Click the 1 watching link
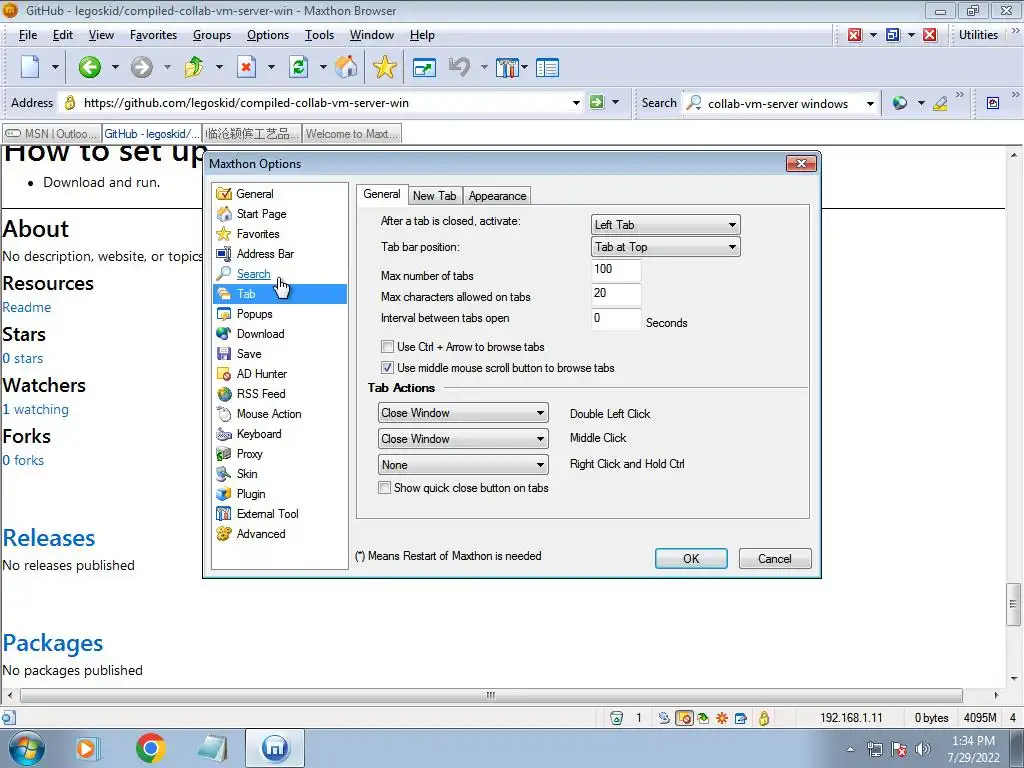 pos(35,409)
